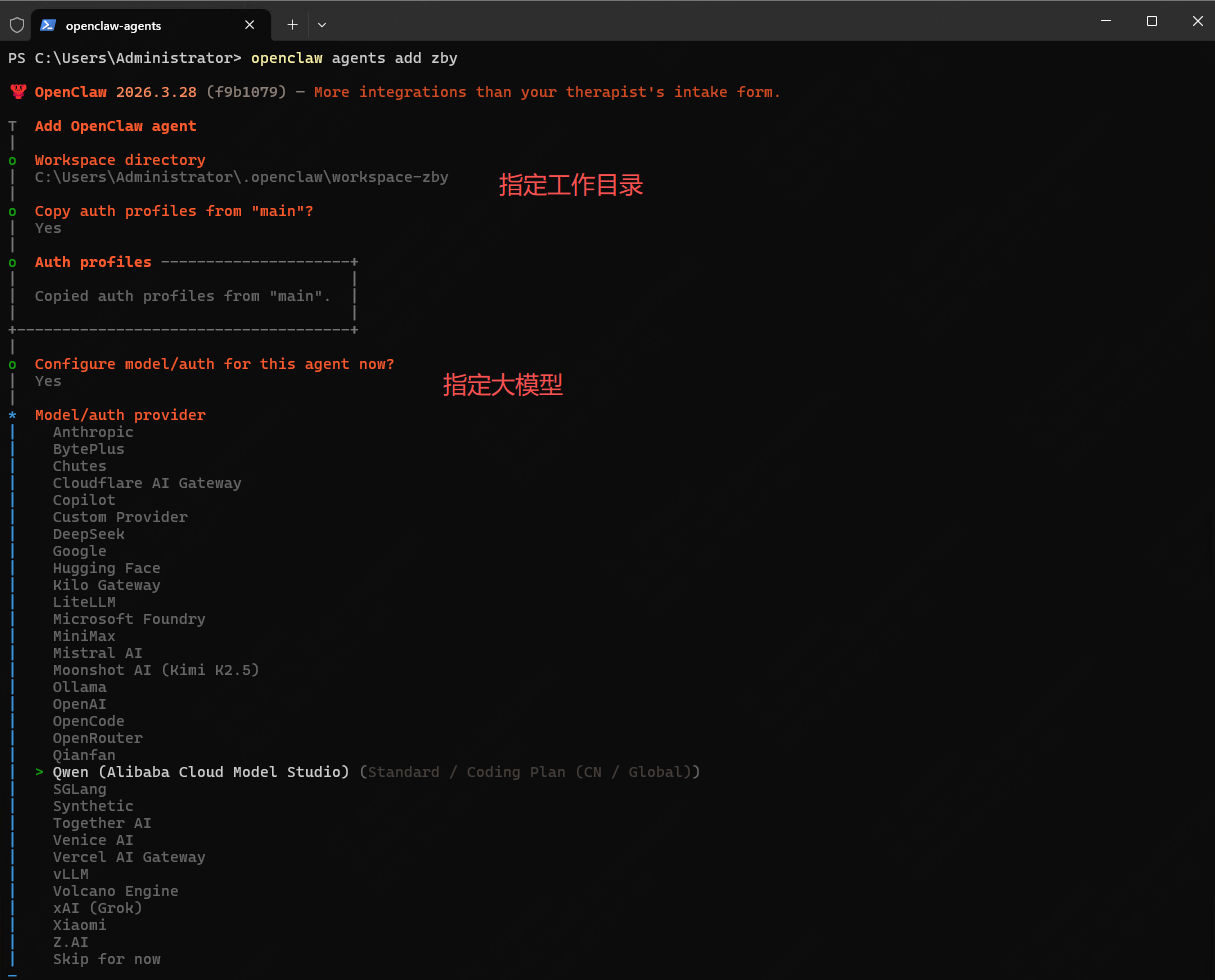The image size is (1215, 980).
Task: Click the red OpenClaw lobster logo icon
Action: (x=17, y=92)
